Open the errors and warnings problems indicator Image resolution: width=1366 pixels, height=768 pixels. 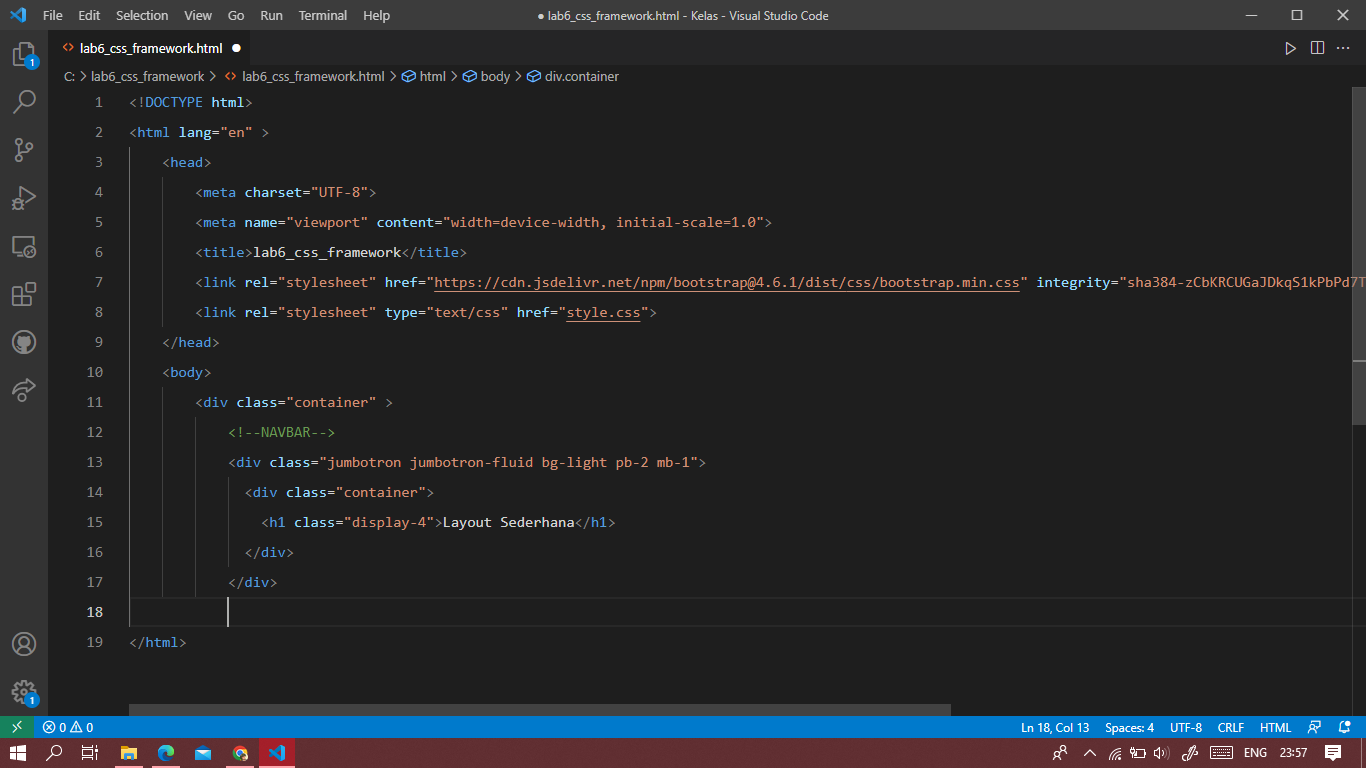point(68,727)
